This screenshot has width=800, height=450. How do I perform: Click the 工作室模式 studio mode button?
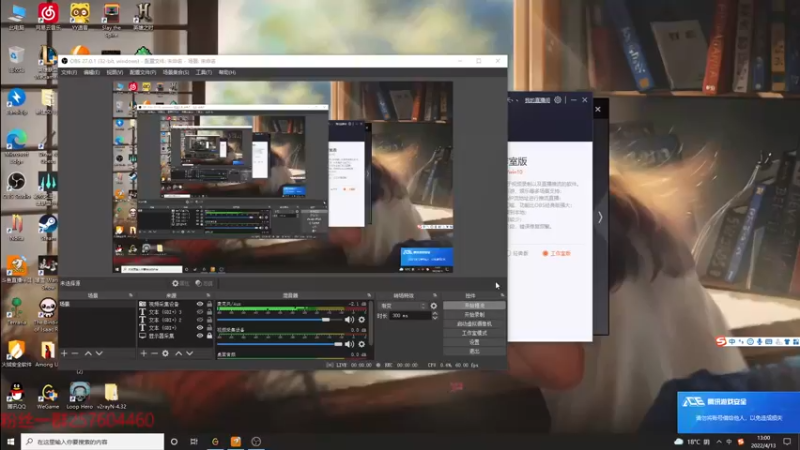[x=474, y=333]
